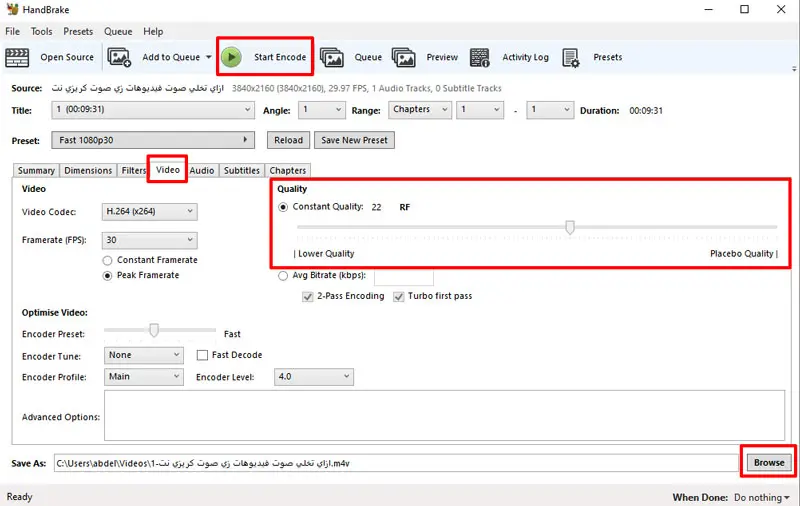Screen dimensions: 800x506
Task: Open the Presets menu
Action: (78, 32)
